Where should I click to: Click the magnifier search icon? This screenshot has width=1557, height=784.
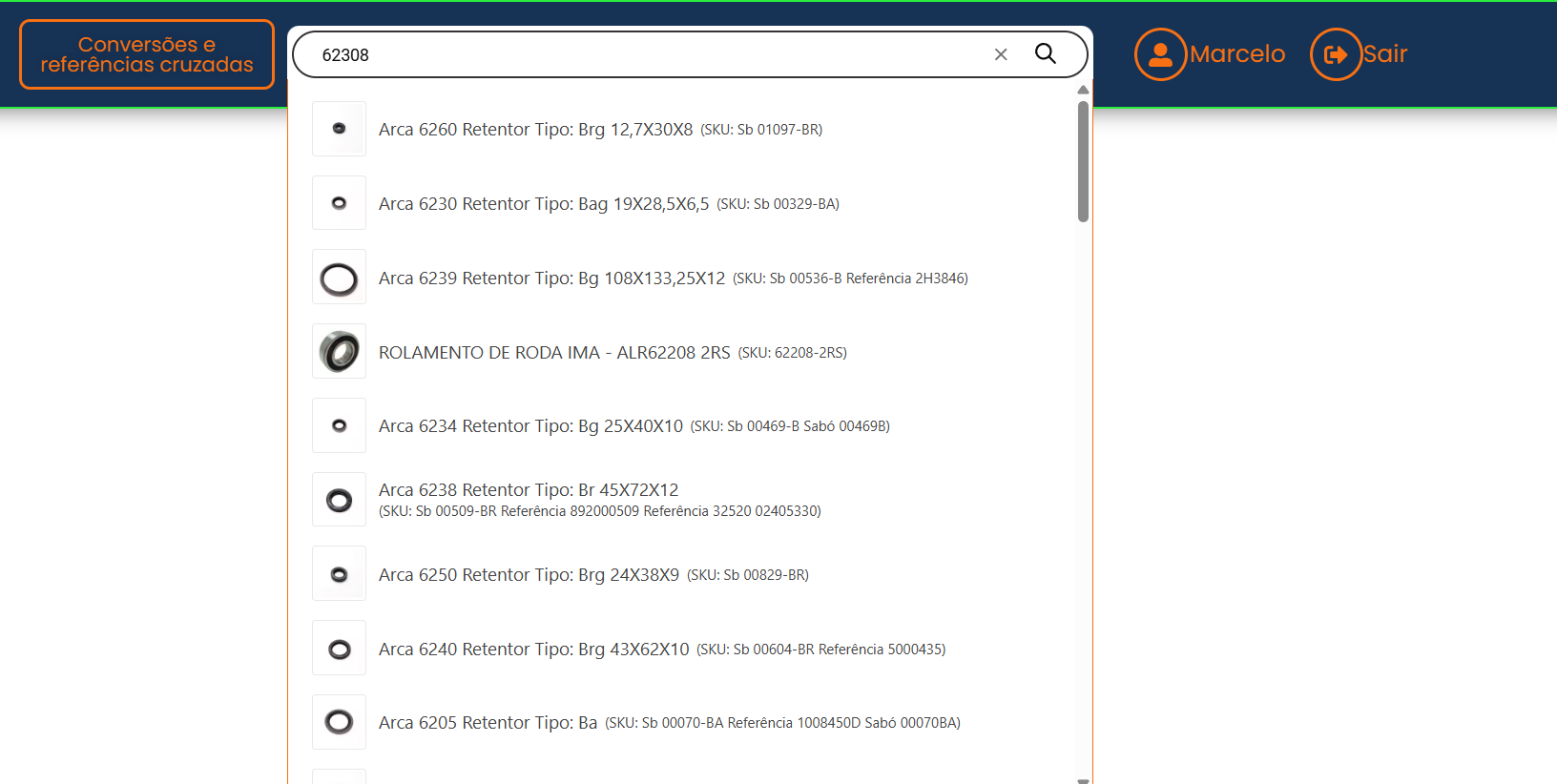tap(1046, 53)
